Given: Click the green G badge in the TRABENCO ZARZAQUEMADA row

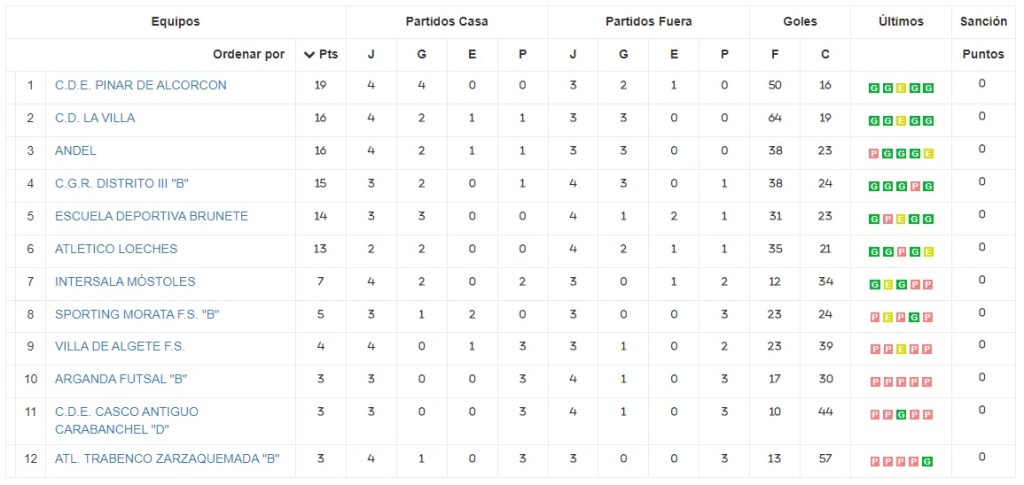Looking at the screenshot, I should 928,461.
